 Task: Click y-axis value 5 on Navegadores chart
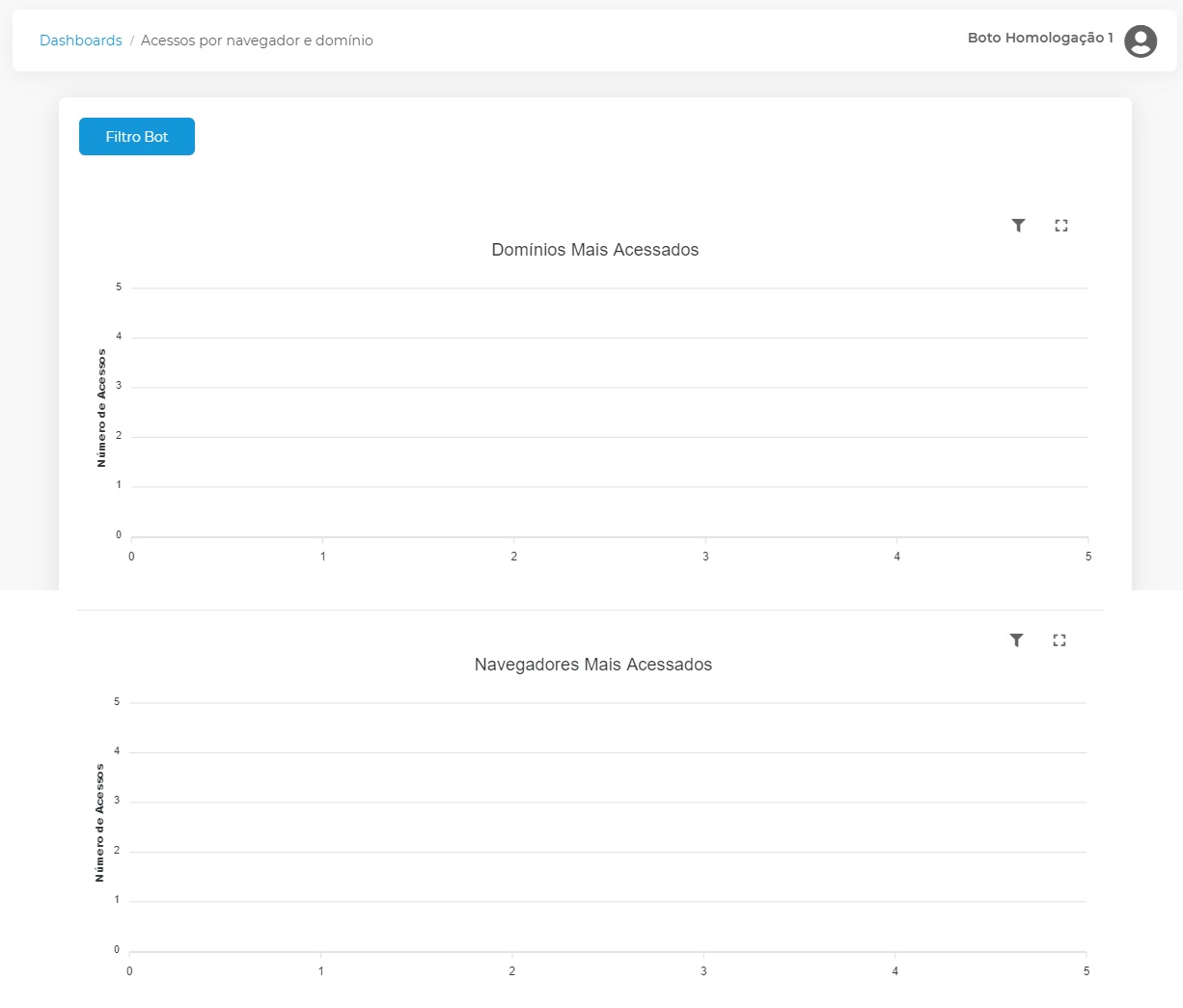click(117, 702)
